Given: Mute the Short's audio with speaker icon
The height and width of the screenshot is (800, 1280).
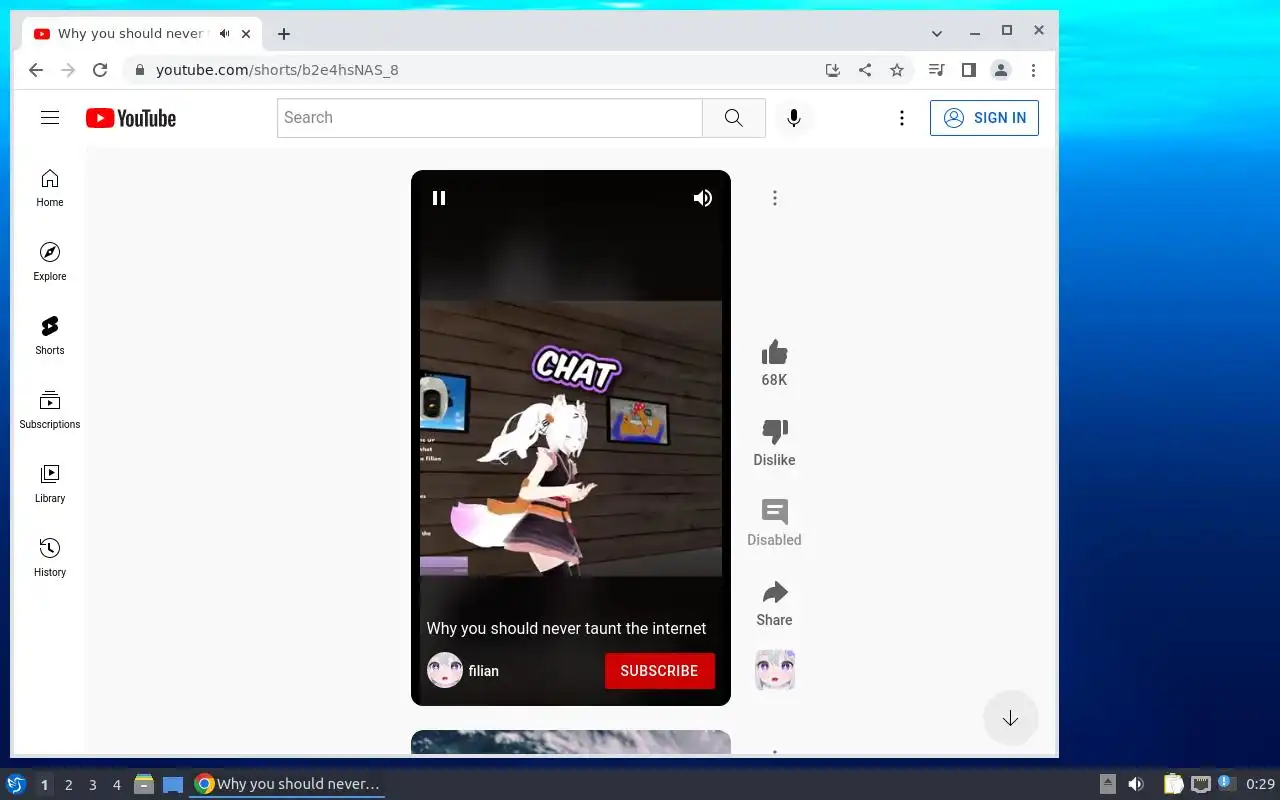Looking at the screenshot, I should [703, 198].
